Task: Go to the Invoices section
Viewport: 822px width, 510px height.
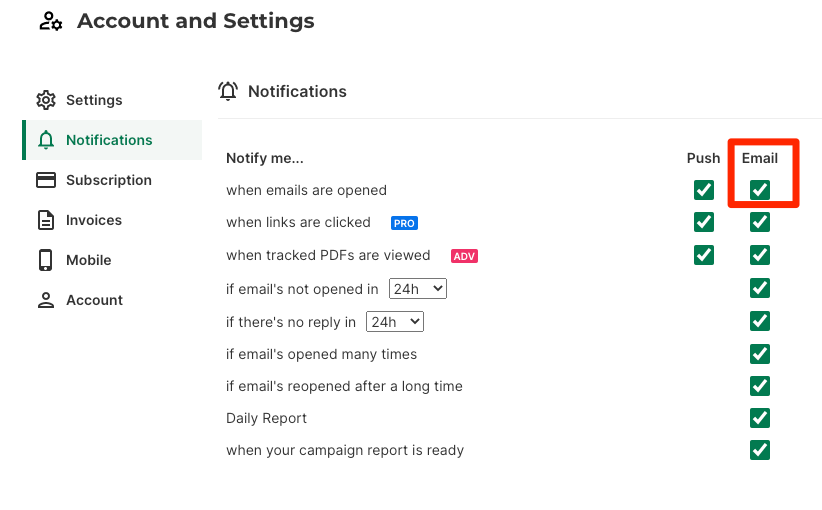Action: (x=94, y=220)
